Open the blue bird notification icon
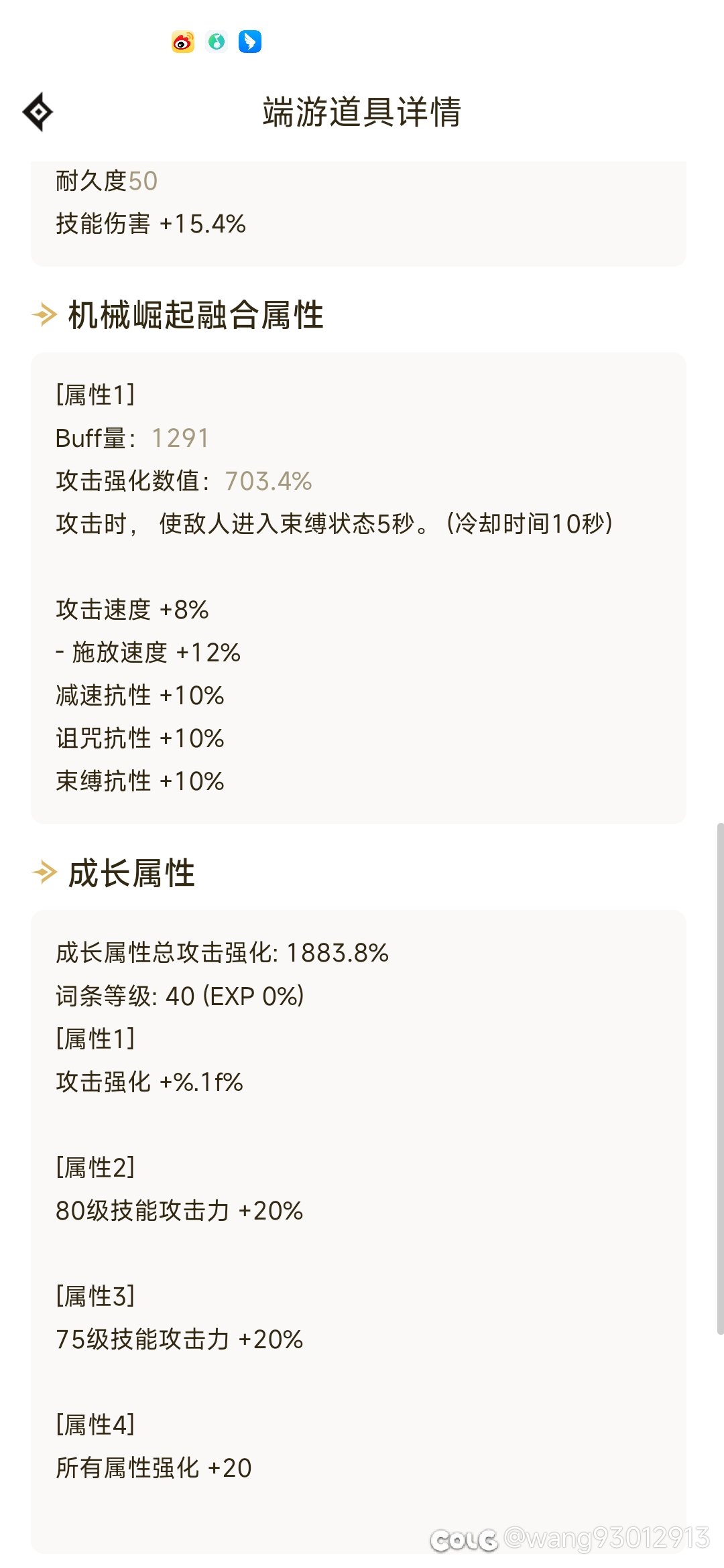This screenshot has width=724, height=1568. pos(250,42)
